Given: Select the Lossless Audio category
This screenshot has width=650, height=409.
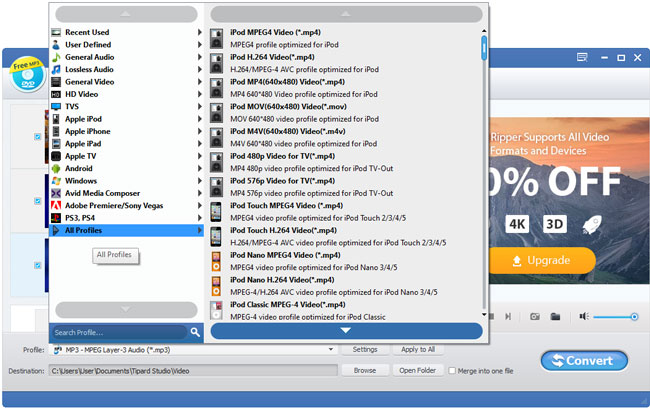Looking at the screenshot, I should [x=126, y=70].
